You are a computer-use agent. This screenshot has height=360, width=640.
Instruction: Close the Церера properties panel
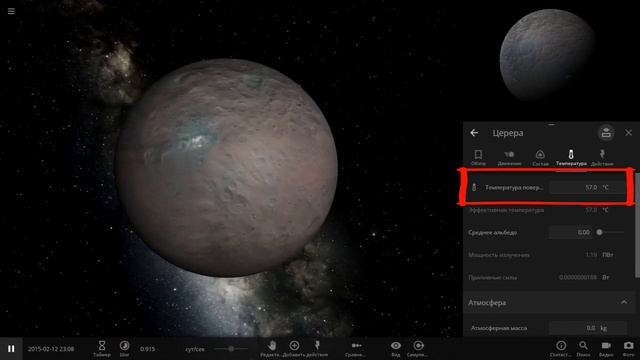pos(629,133)
